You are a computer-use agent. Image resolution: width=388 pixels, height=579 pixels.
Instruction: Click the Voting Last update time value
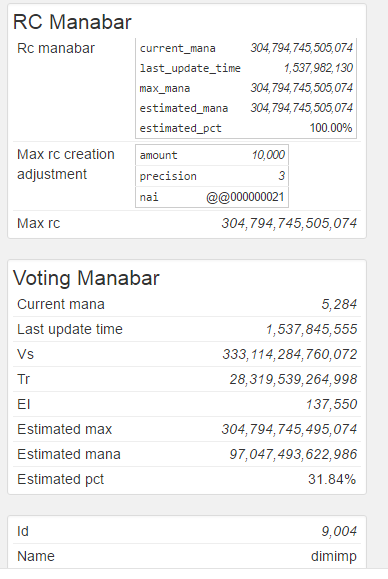coord(312,329)
